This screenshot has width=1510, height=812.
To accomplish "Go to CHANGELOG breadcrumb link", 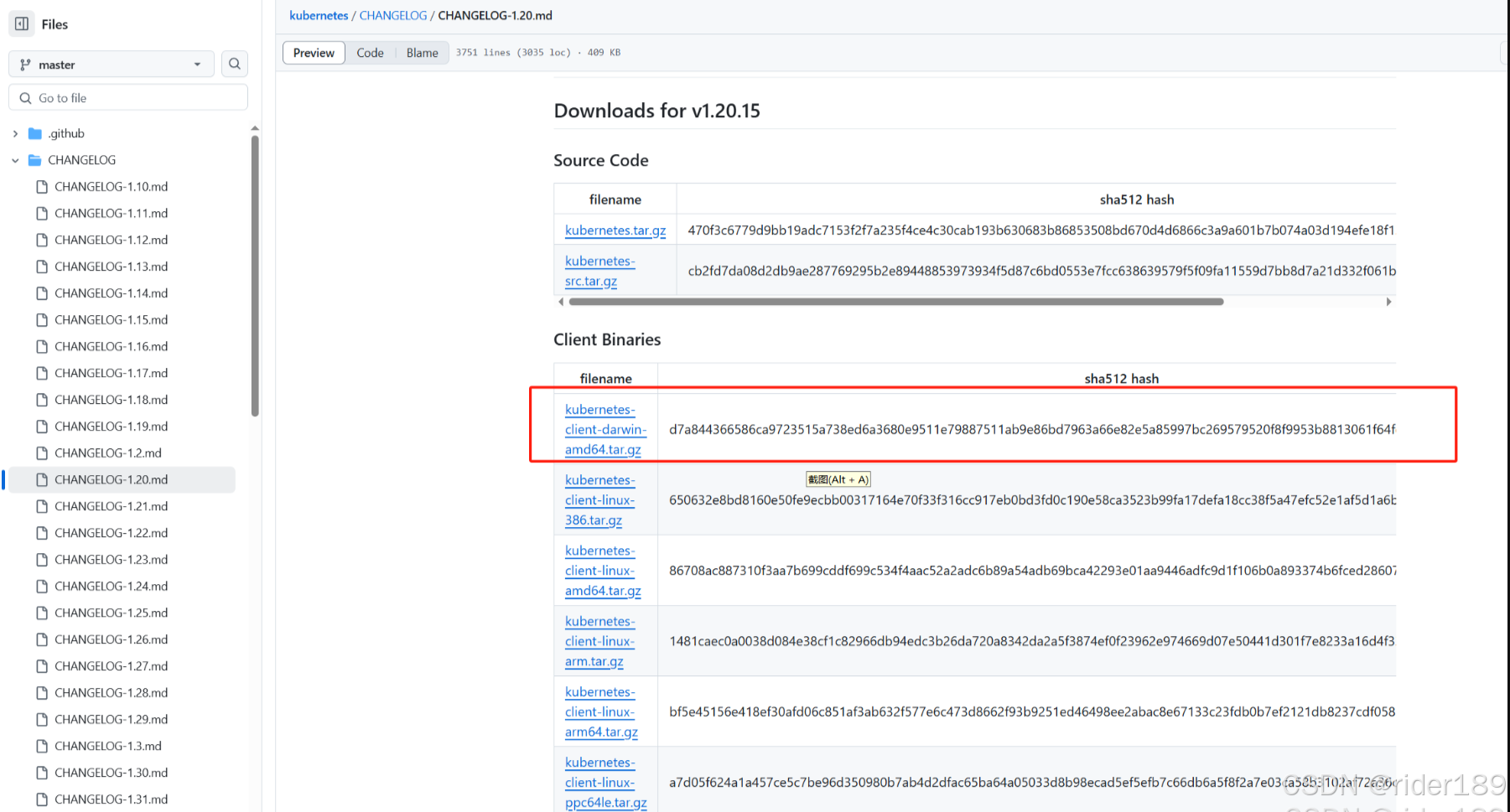I will pyautogui.click(x=393, y=15).
